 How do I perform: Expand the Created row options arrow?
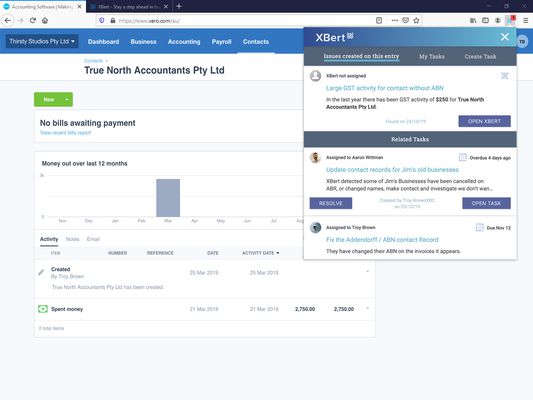click(x=367, y=272)
